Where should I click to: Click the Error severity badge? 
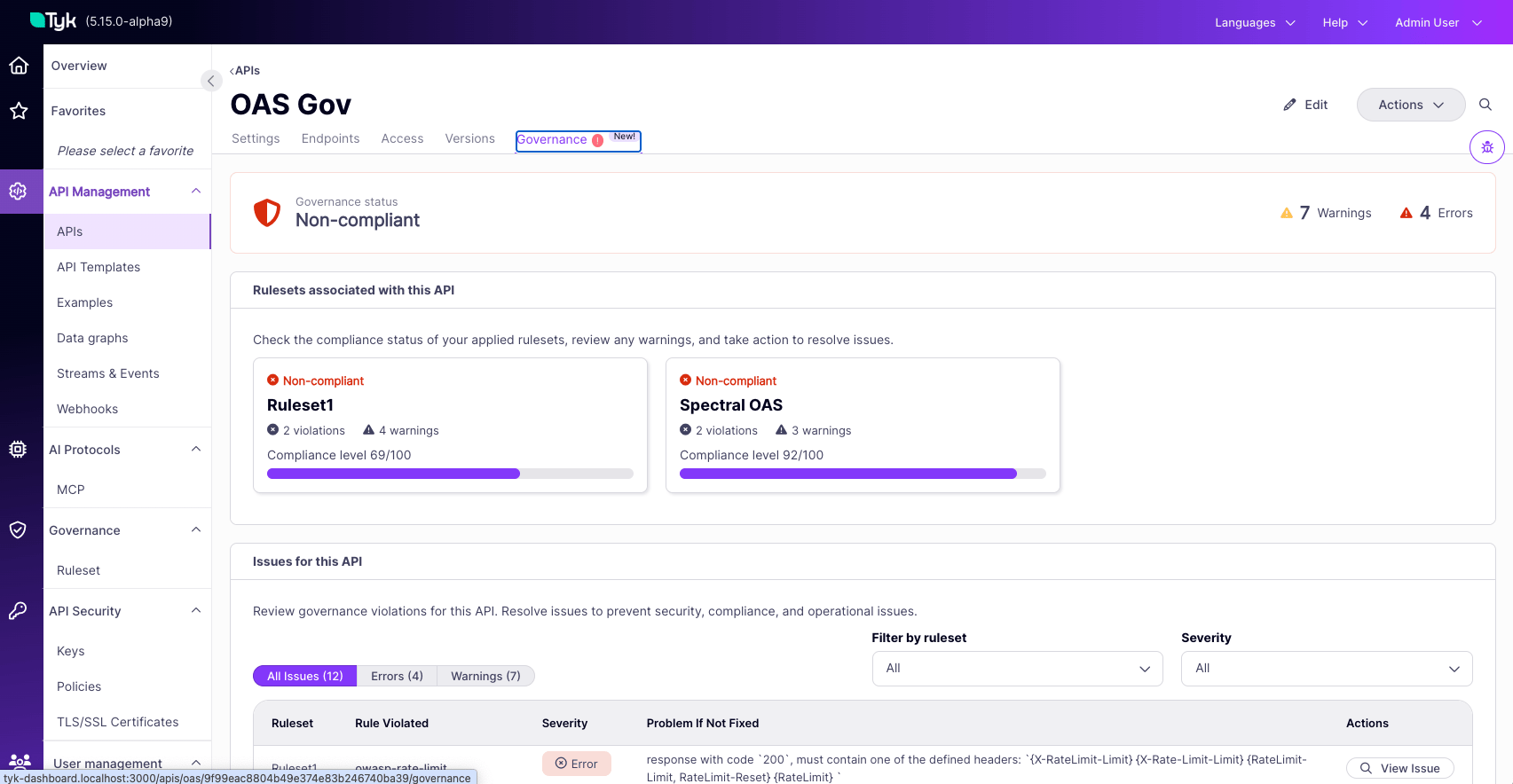[577, 764]
